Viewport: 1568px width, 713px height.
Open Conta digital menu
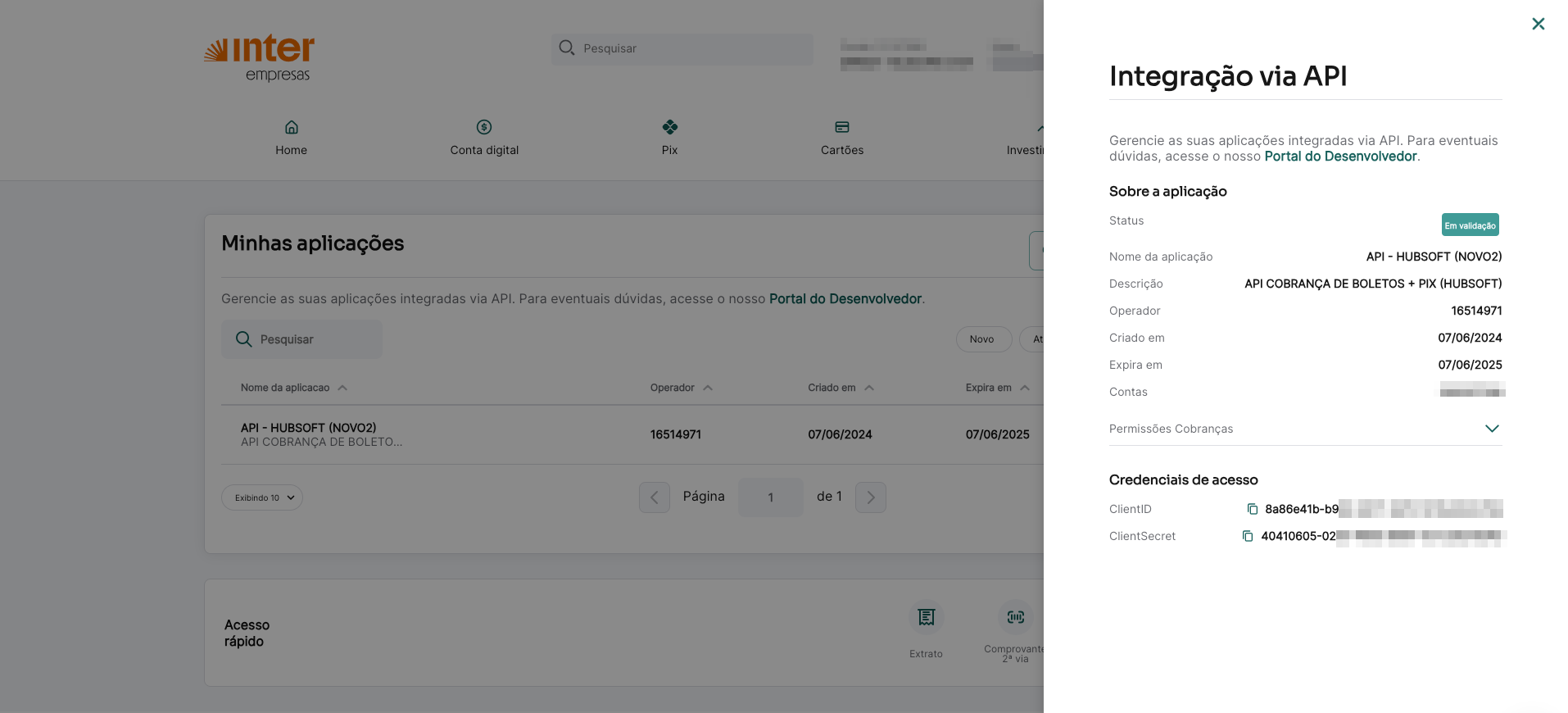[484, 138]
